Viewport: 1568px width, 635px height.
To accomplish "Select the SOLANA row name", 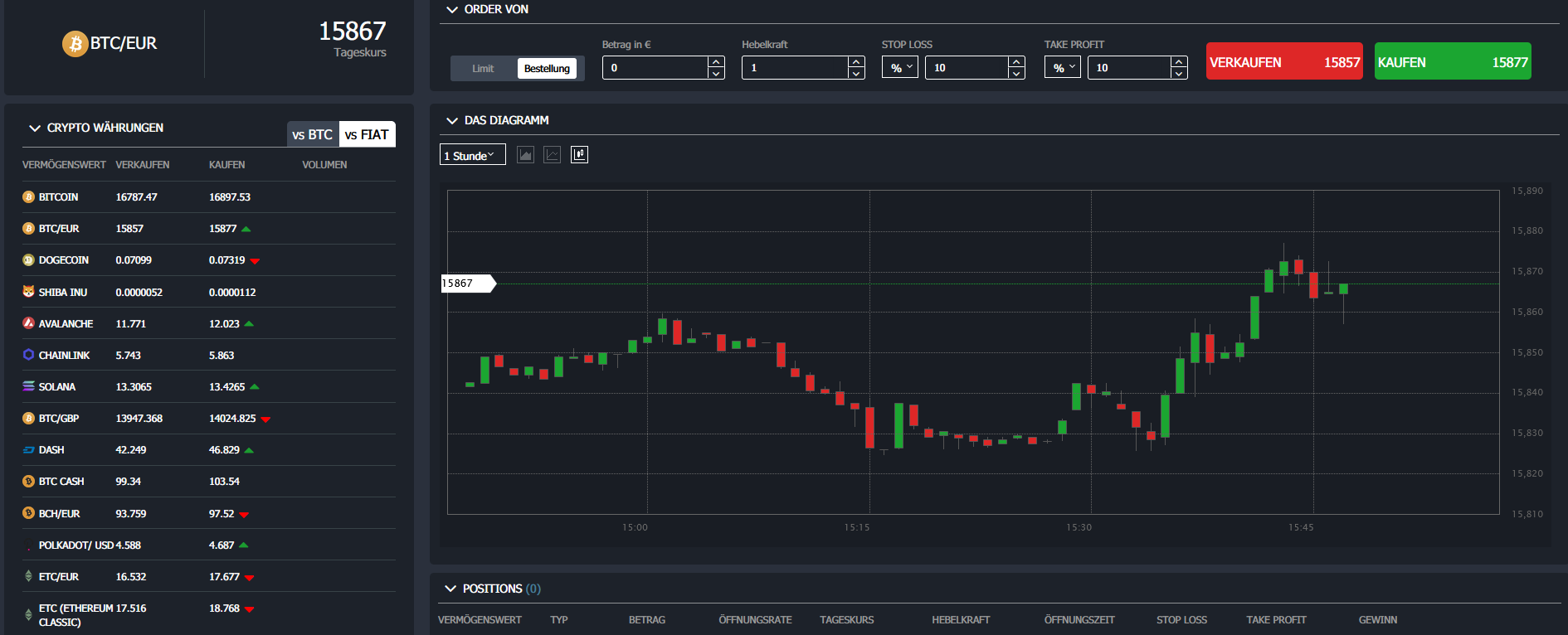I will pyautogui.click(x=57, y=387).
